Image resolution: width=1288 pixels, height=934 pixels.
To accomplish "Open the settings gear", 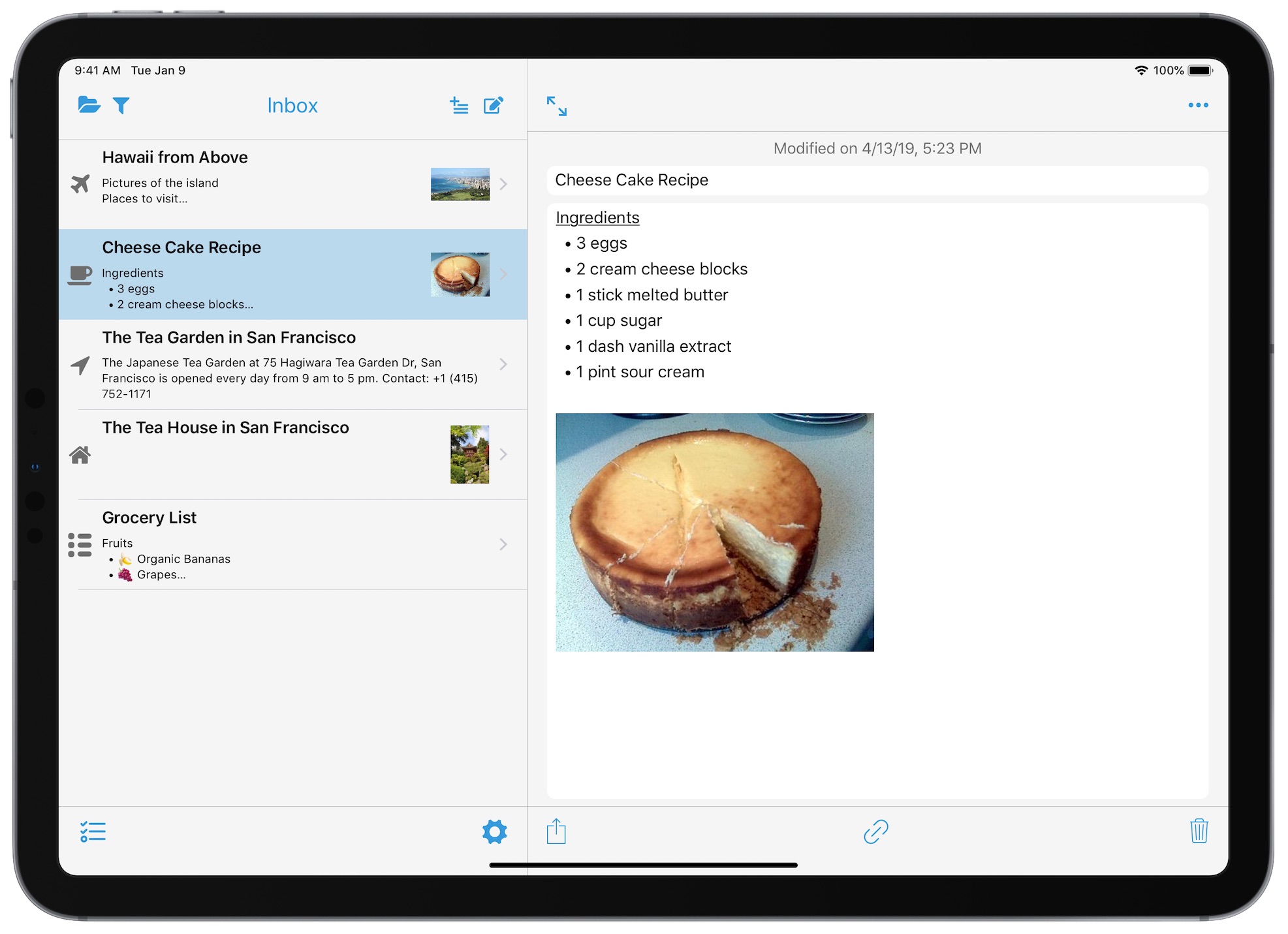I will 494,832.
